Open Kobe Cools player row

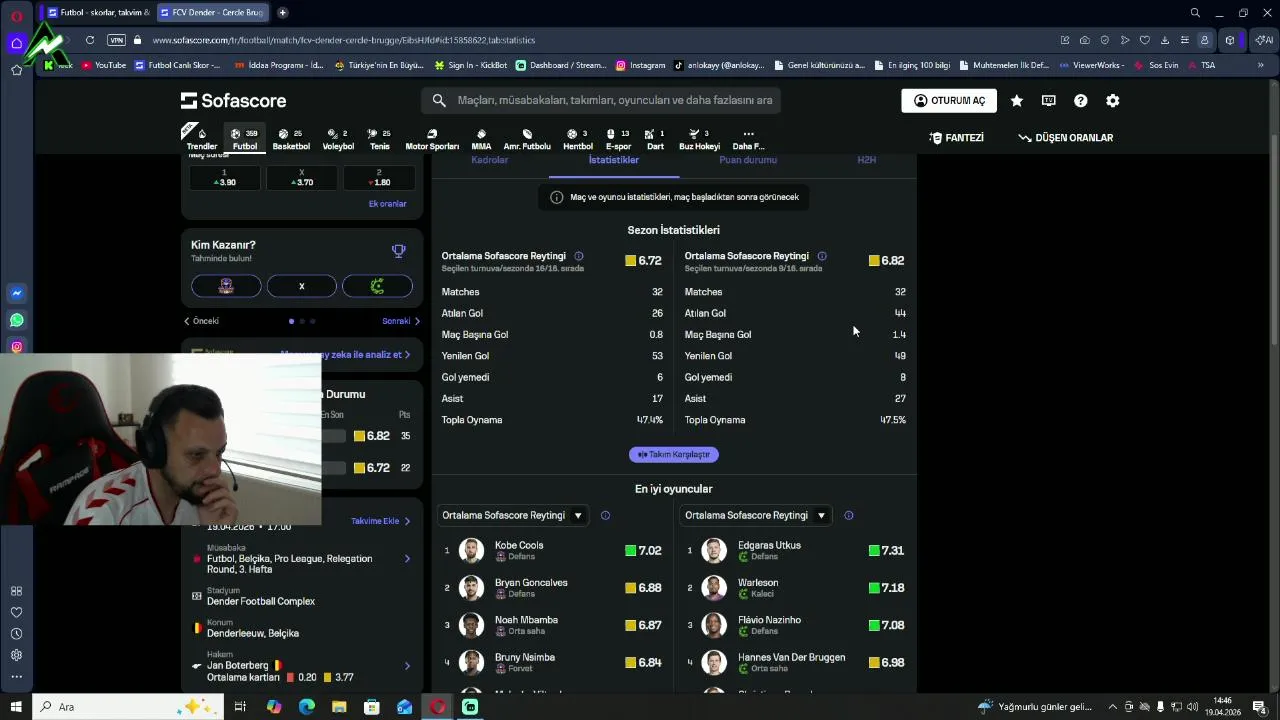(x=553, y=551)
